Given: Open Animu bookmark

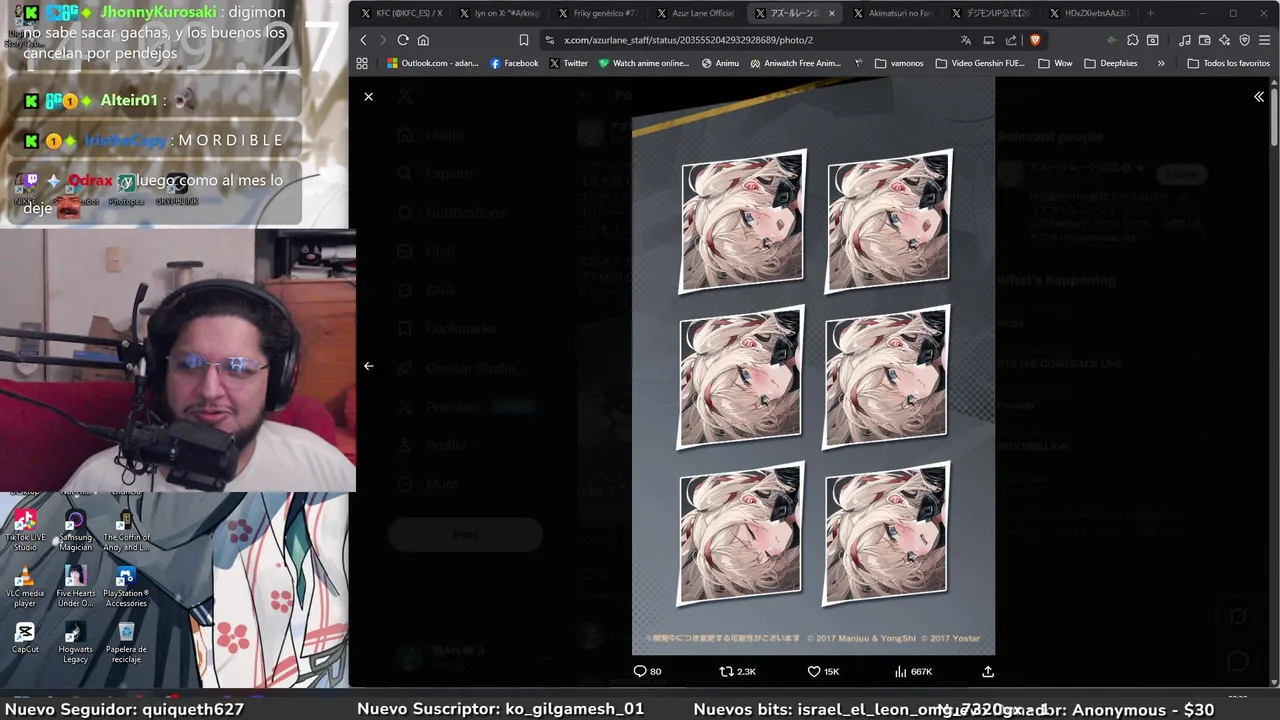Looking at the screenshot, I should point(720,63).
